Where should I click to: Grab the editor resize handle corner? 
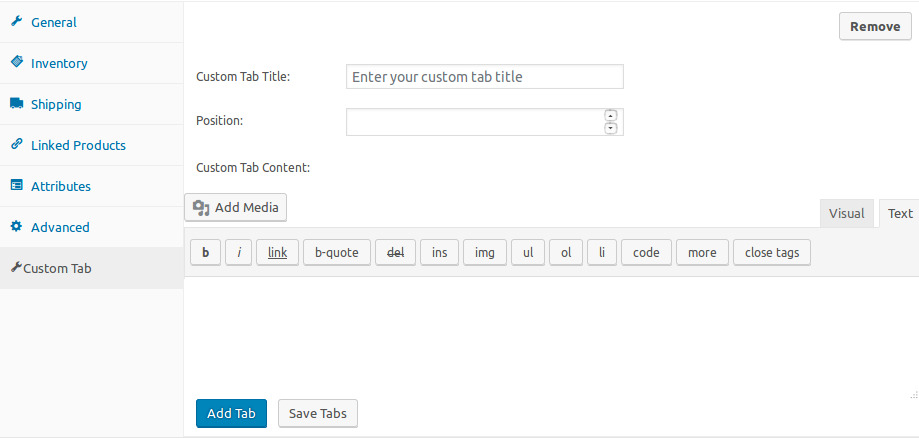tap(913, 394)
